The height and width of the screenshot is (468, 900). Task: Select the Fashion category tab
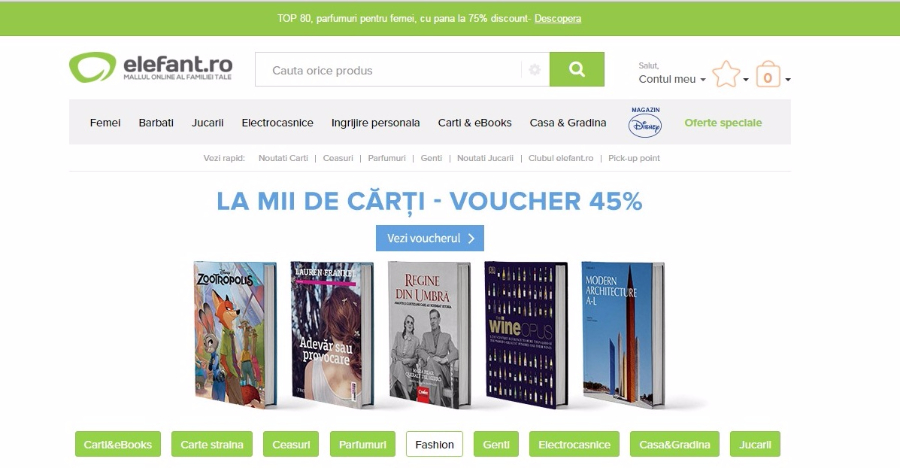(x=435, y=444)
